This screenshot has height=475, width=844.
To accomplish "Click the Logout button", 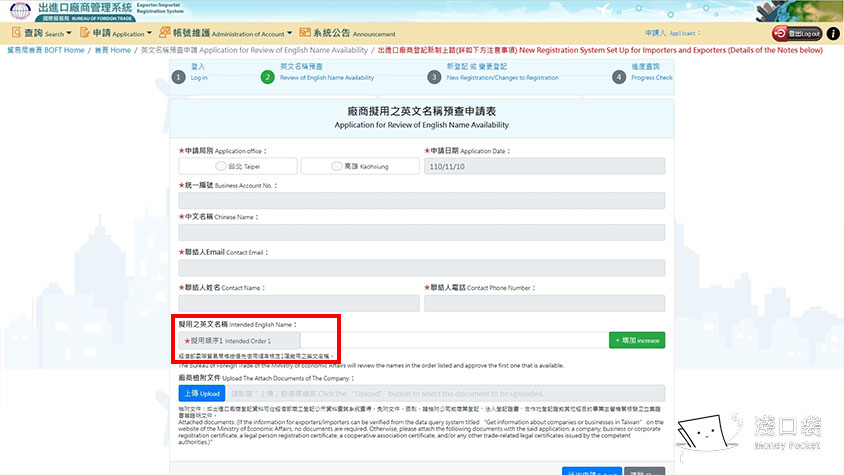I will tap(797, 33).
